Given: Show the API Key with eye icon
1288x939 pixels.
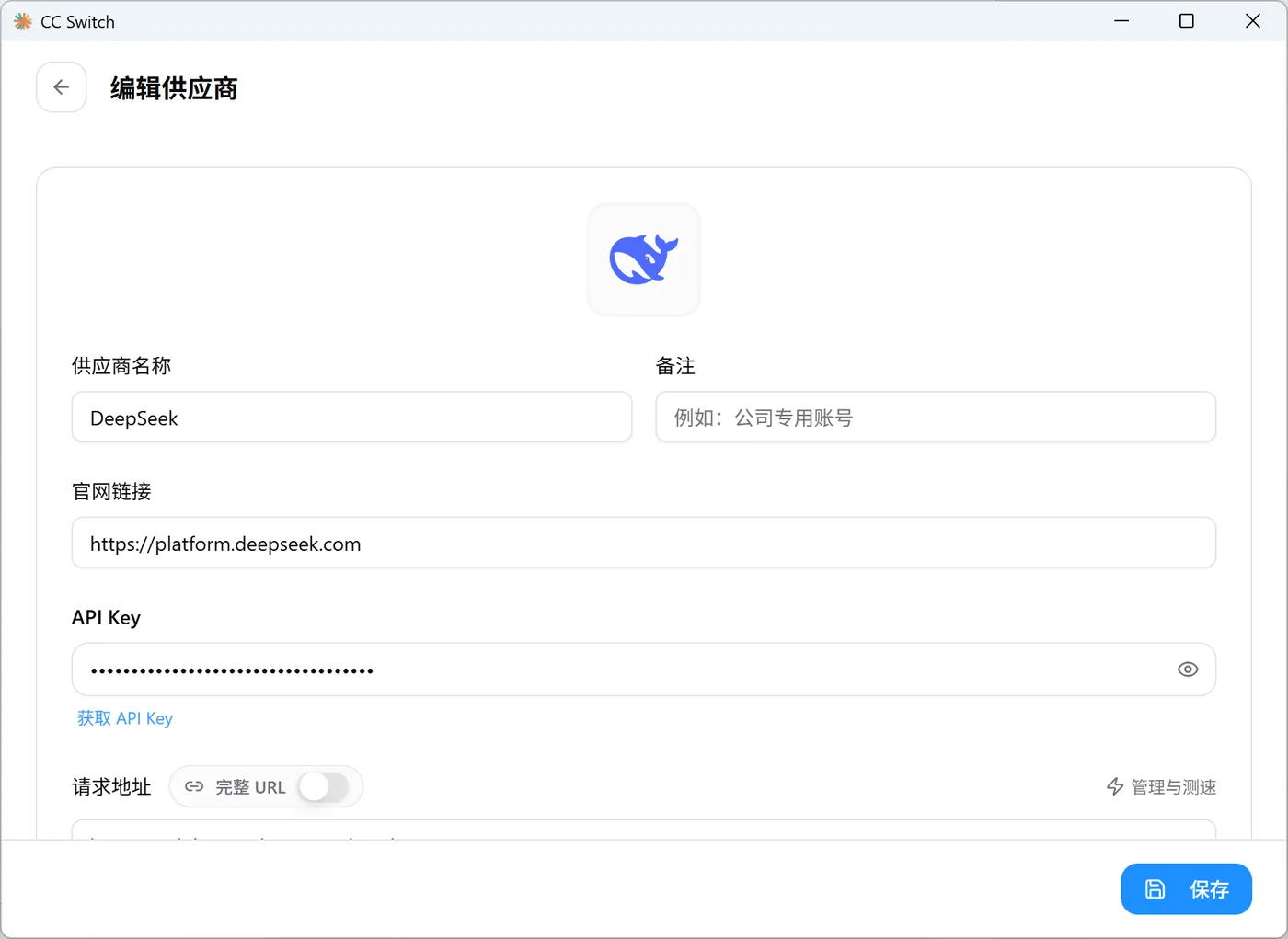Looking at the screenshot, I should pyautogui.click(x=1188, y=670).
